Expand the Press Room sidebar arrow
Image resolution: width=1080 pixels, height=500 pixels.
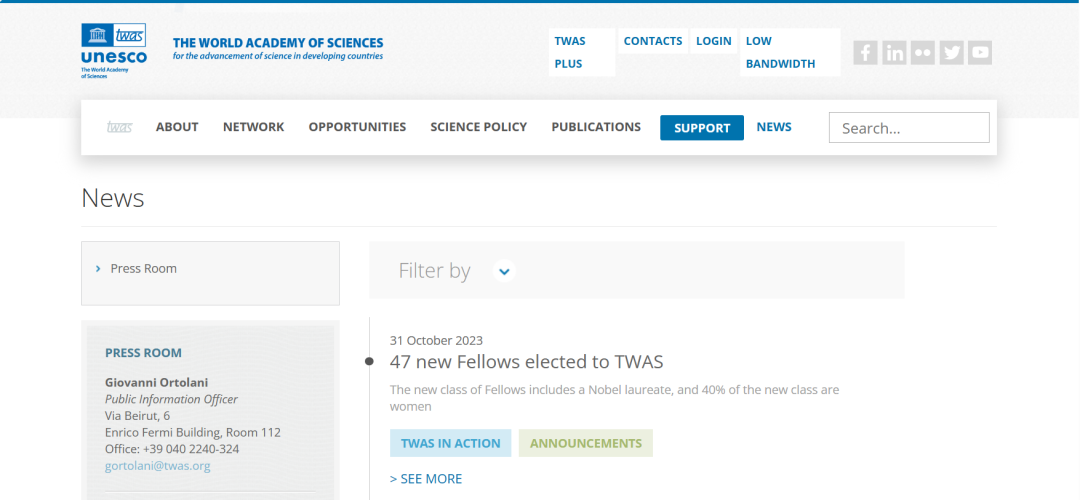click(x=98, y=269)
